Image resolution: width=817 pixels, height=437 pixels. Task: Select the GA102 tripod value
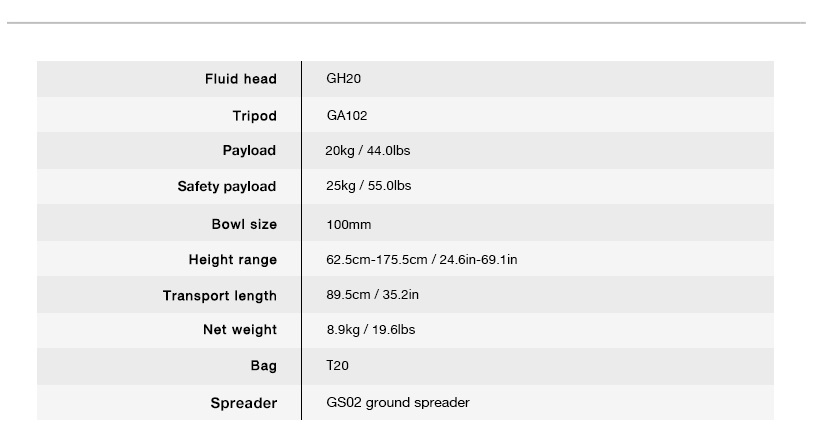click(347, 116)
